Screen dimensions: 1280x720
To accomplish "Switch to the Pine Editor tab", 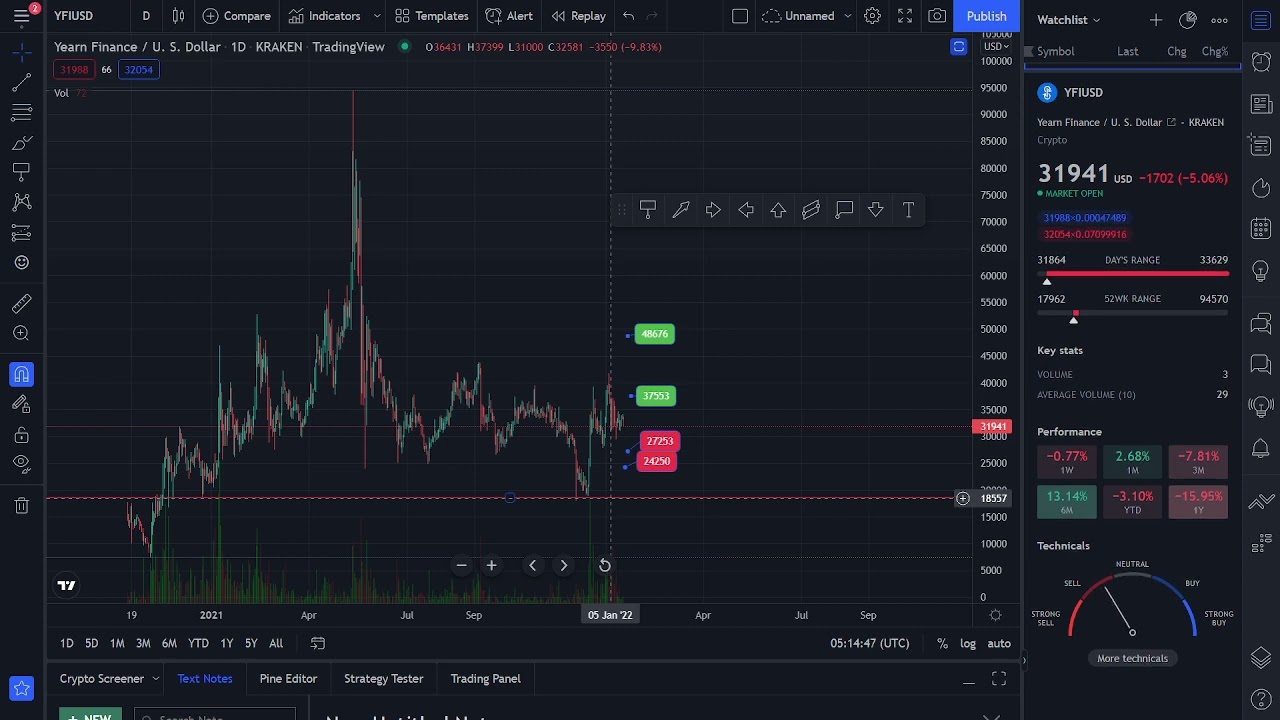I will coord(288,678).
